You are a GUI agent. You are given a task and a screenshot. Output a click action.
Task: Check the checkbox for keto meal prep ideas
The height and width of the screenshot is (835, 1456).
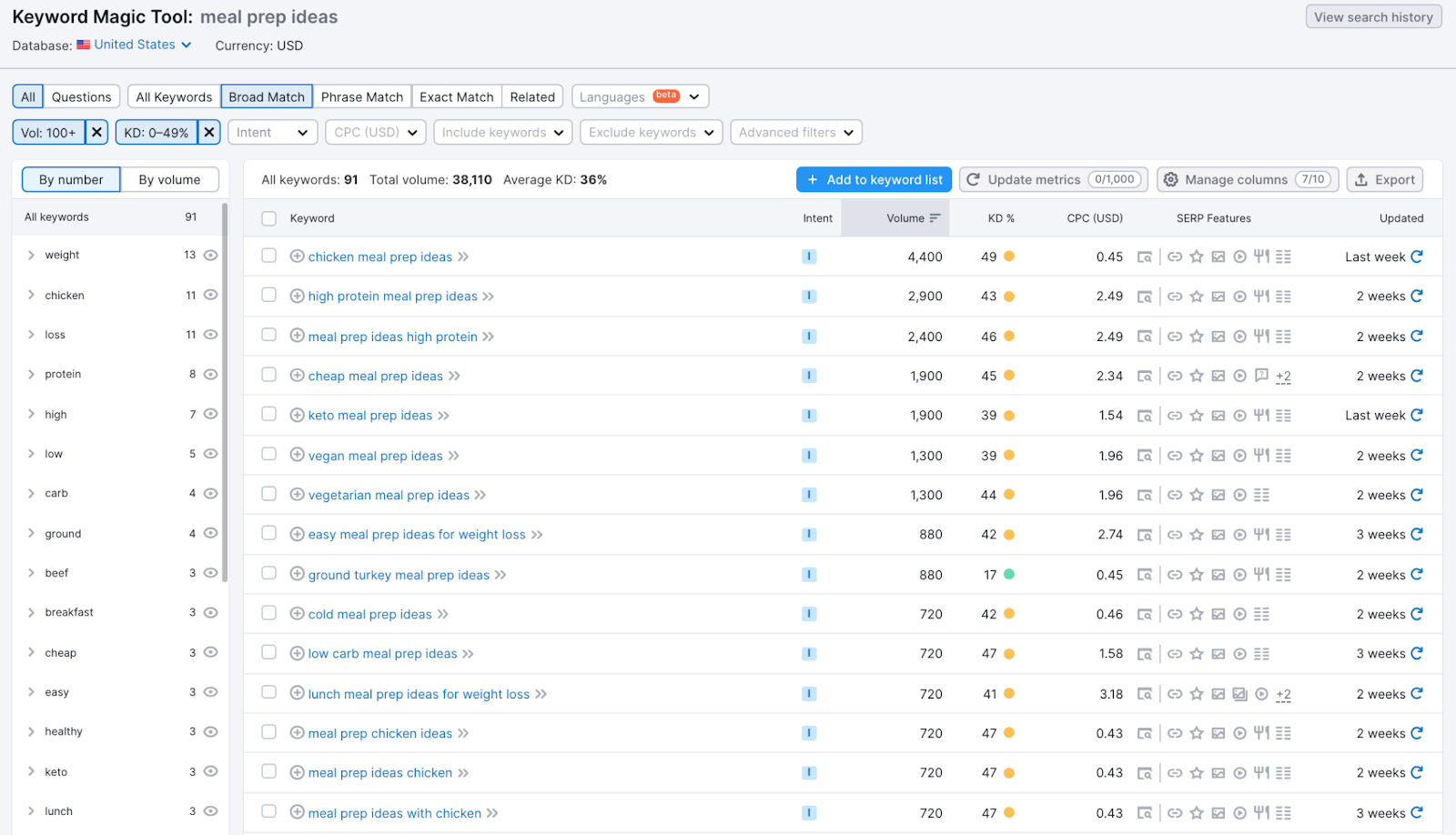click(x=268, y=415)
